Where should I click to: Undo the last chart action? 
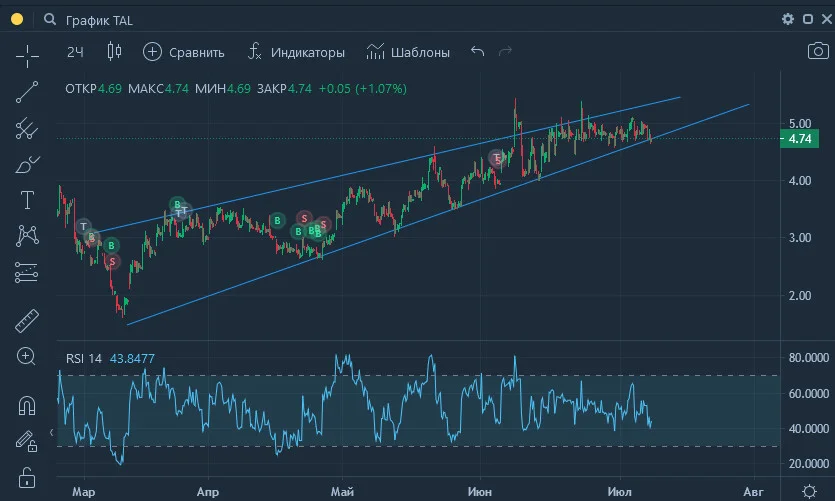[x=478, y=52]
